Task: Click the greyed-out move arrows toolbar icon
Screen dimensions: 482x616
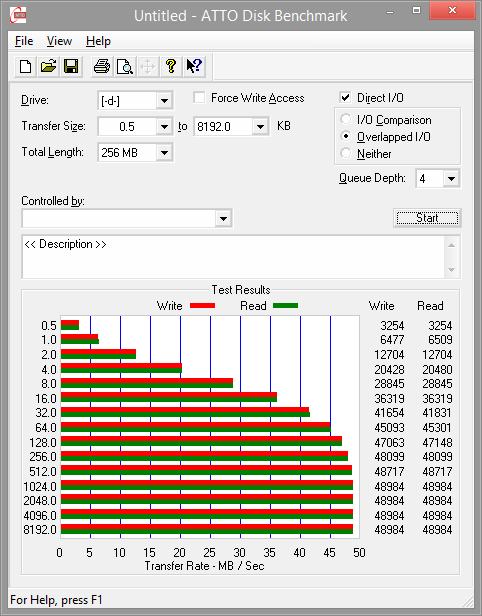Action: pos(148,66)
